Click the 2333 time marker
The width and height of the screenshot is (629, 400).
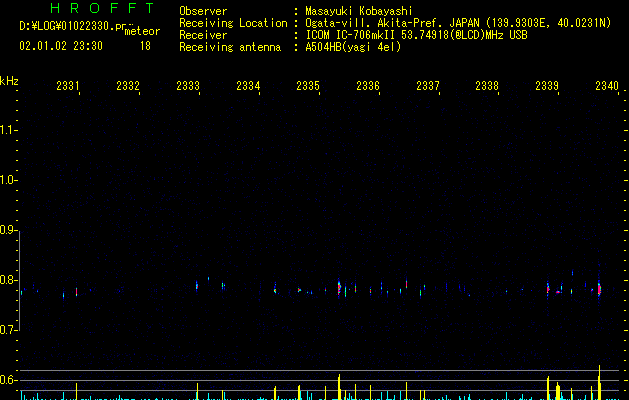coord(188,86)
